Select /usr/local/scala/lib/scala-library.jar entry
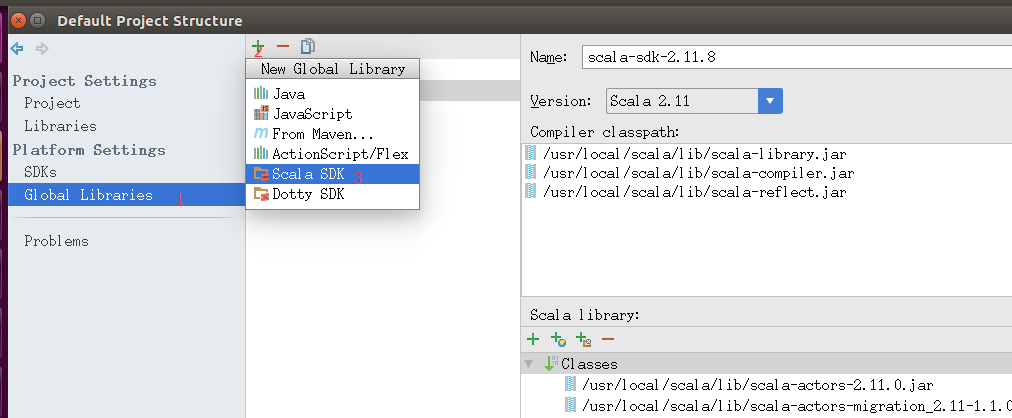 pyautogui.click(x=694, y=154)
